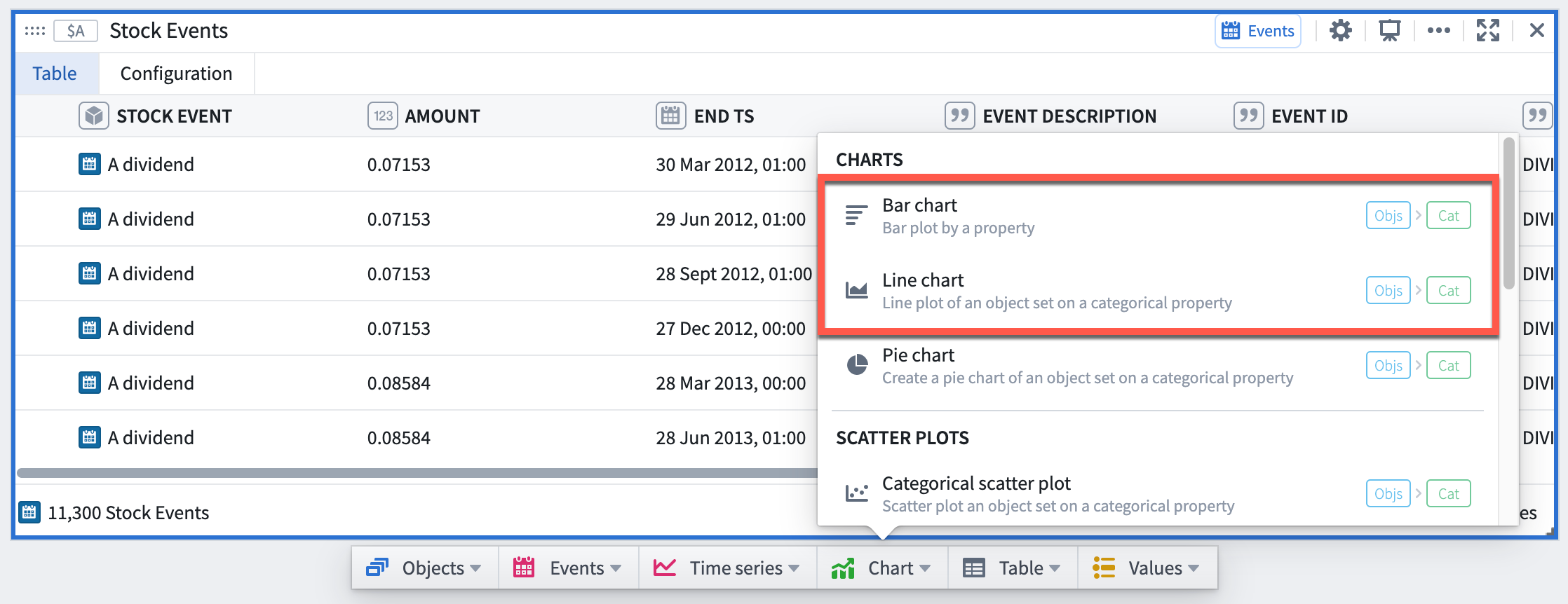1568x604 pixels.
Task: Click the scatter plot dots icon
Action: coord(856,493)
